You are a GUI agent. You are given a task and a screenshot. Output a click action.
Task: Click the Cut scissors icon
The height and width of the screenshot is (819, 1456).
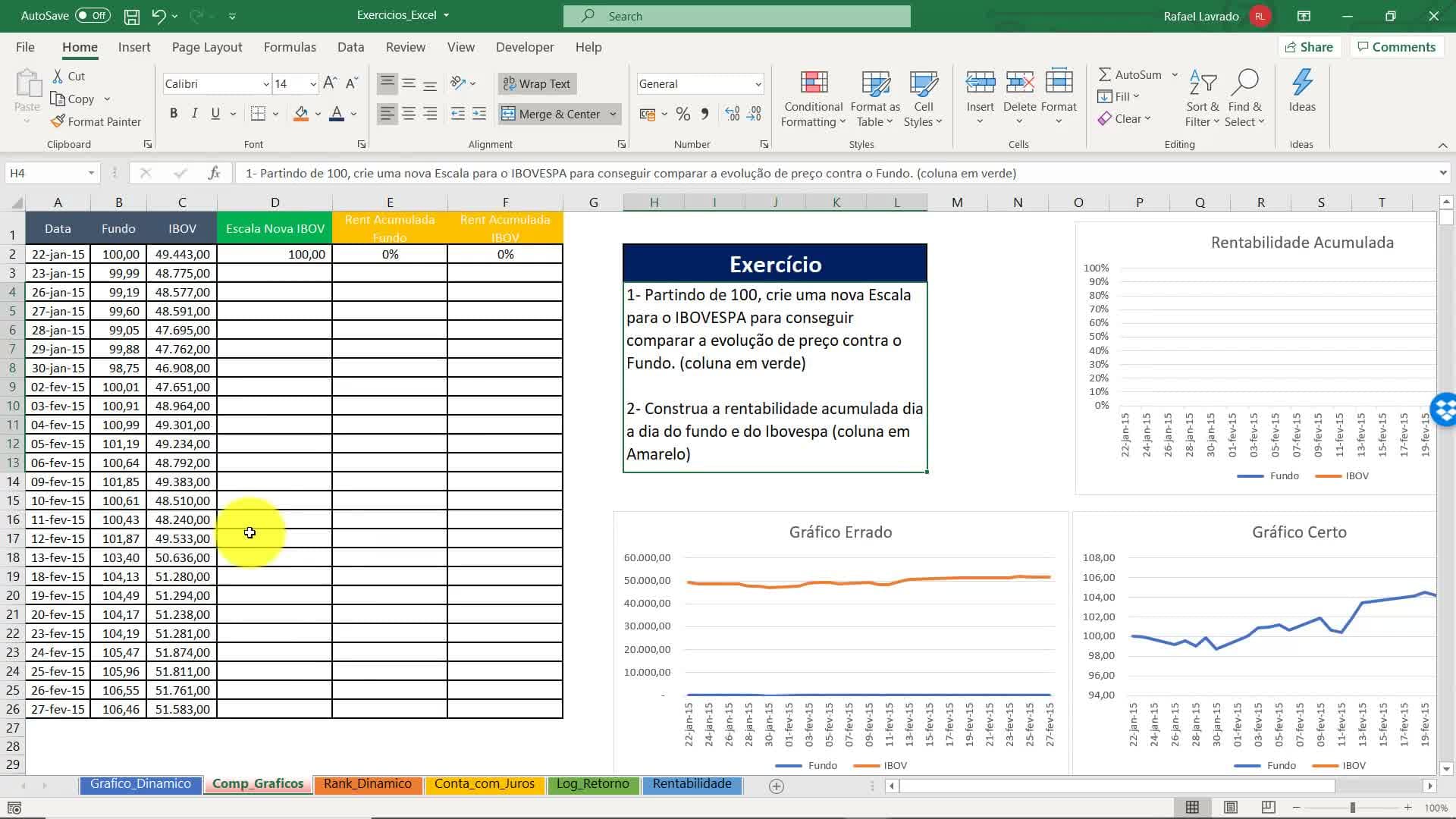click(x=58, y=77)
